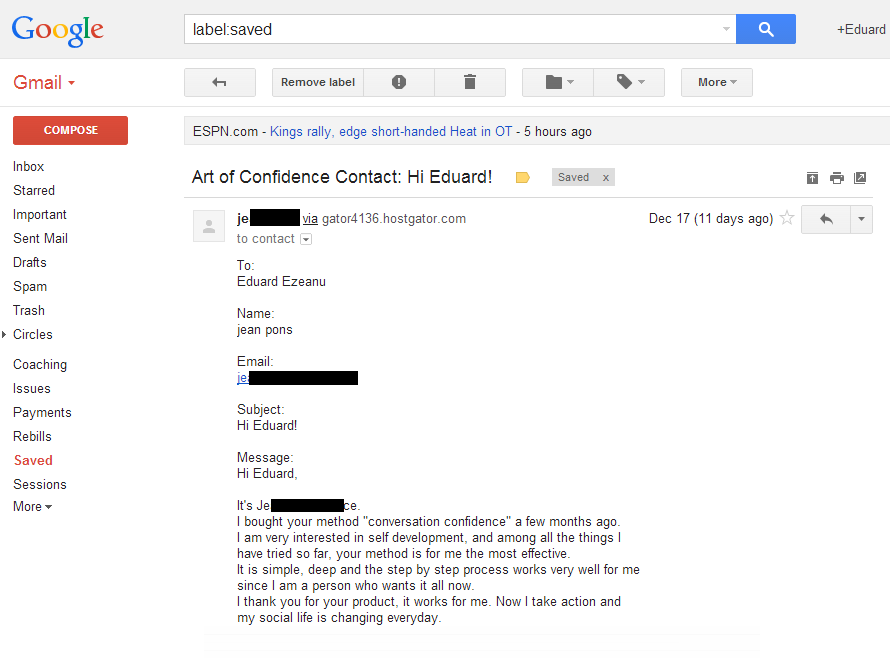Image resolution: width=890 pixels, height=658 pixels.
Task: Open the Labels tag dropdown
Action: 629,82
